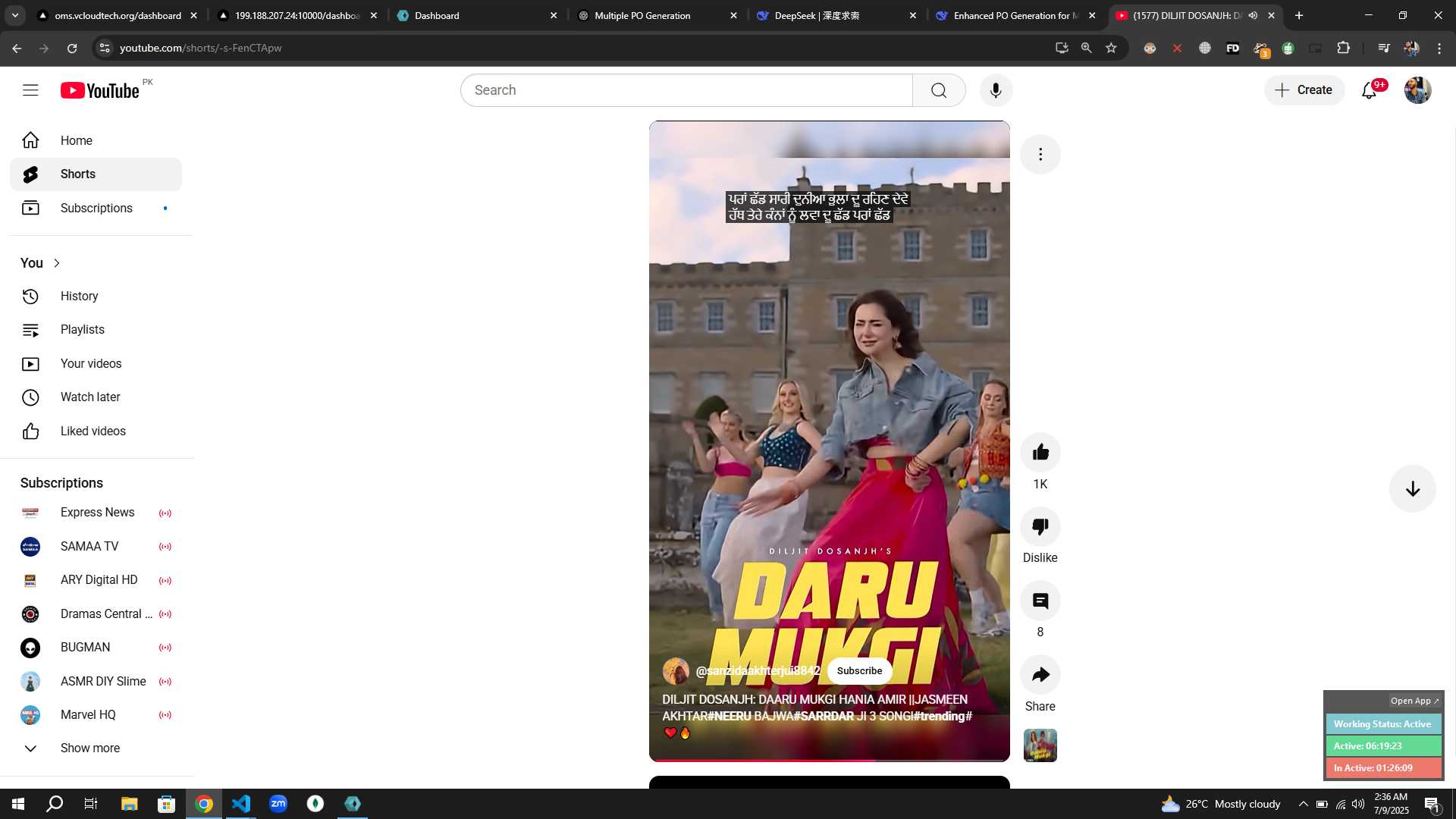This screenshot has height=819, width=1456.
Task: Open the Marvel HQ channel
Action: 96,715
